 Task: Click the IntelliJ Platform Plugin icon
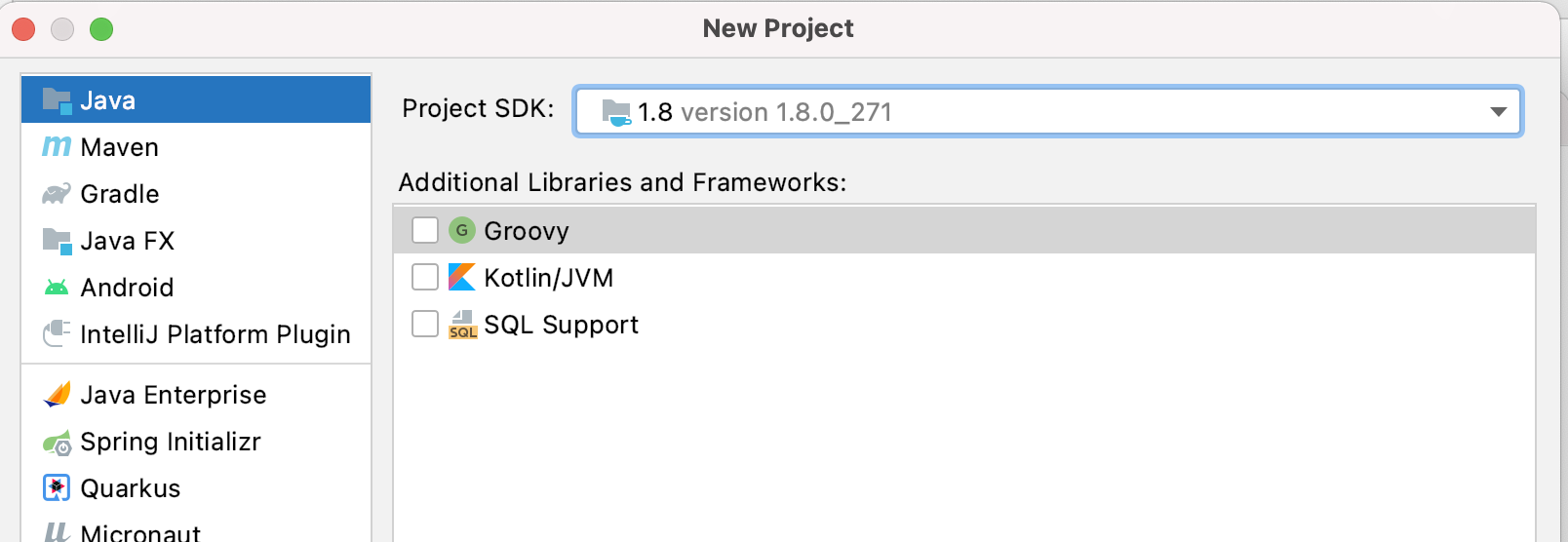[x=57, y=333]
